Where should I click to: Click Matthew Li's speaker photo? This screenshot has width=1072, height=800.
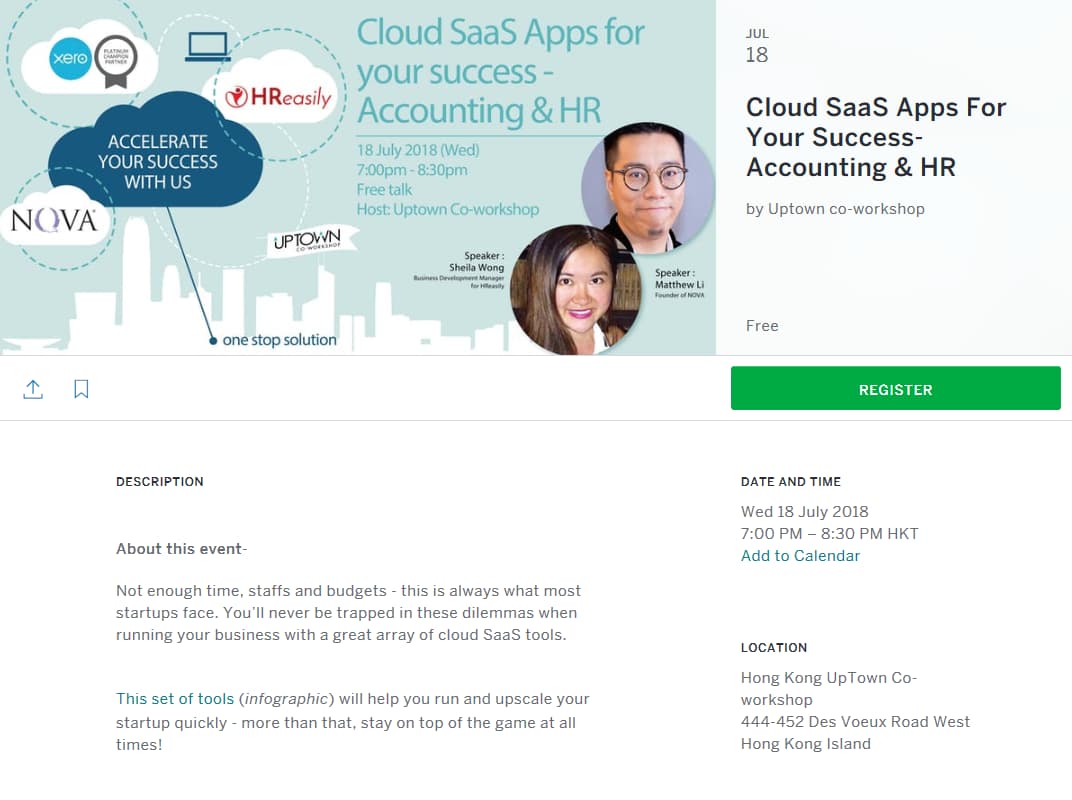(647, 186)
